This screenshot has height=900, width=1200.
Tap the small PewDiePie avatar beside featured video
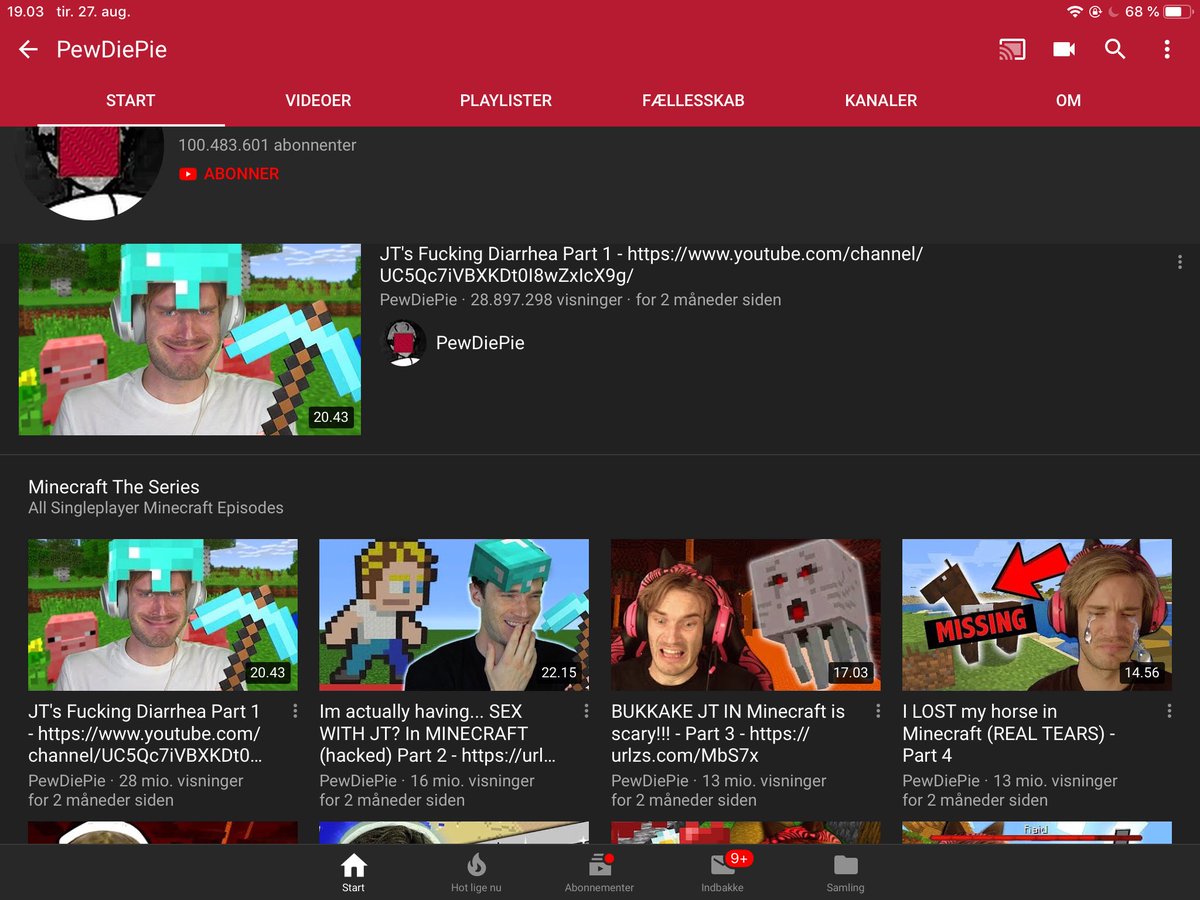tap(405, 343)
